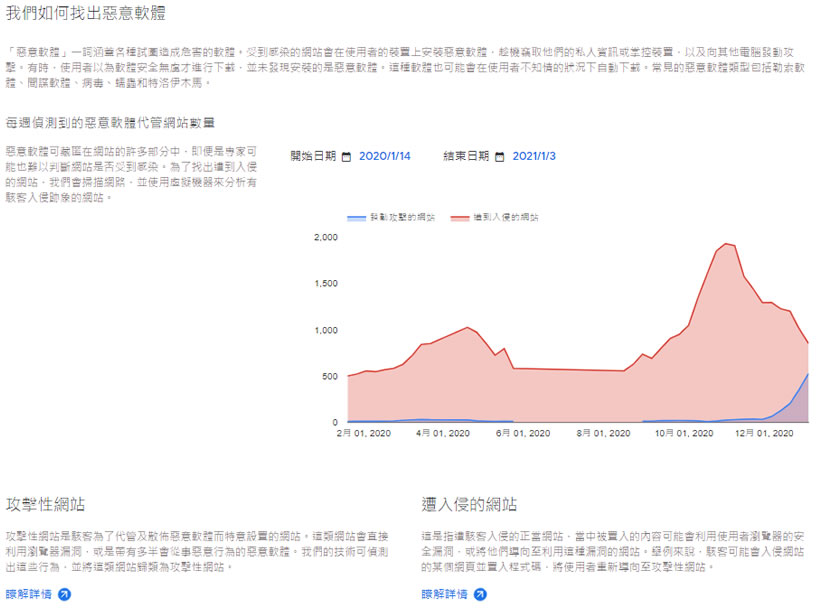This screenshot has height=608, width=820.
Task: Click the 開始日期 label
Action: (313, 156)
